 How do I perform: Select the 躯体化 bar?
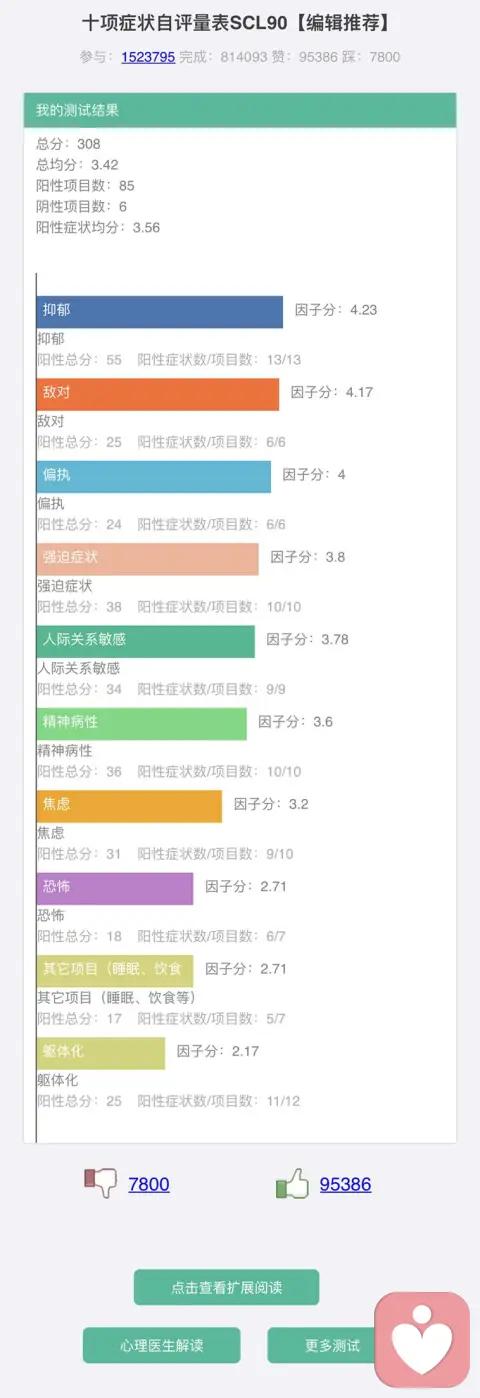pos(101,1053)
